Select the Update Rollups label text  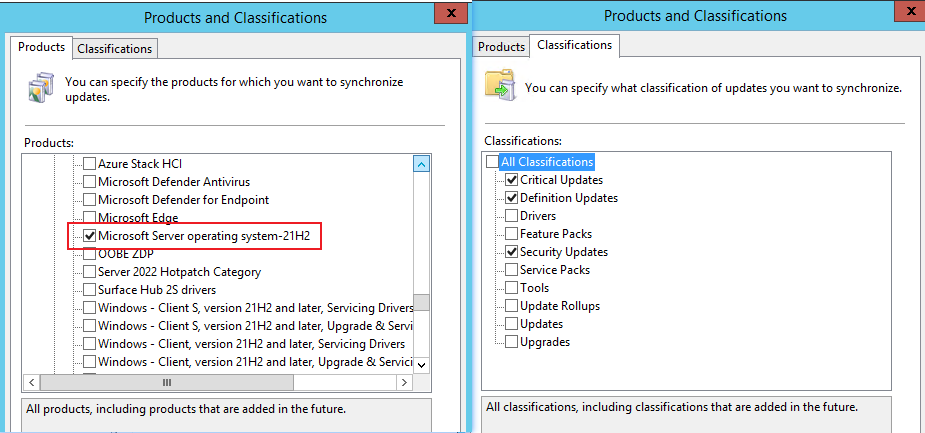560,306
